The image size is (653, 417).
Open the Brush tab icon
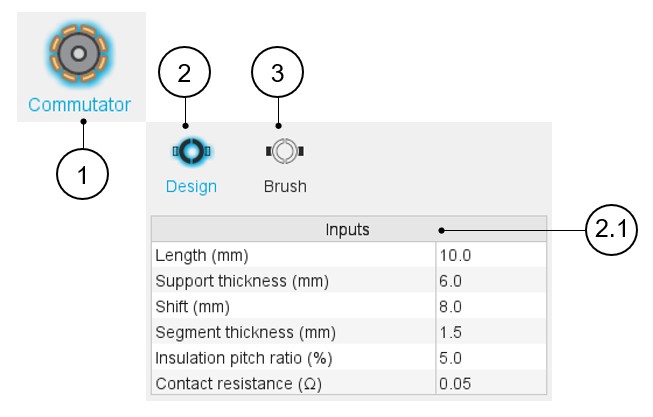(x=284, y=151)
